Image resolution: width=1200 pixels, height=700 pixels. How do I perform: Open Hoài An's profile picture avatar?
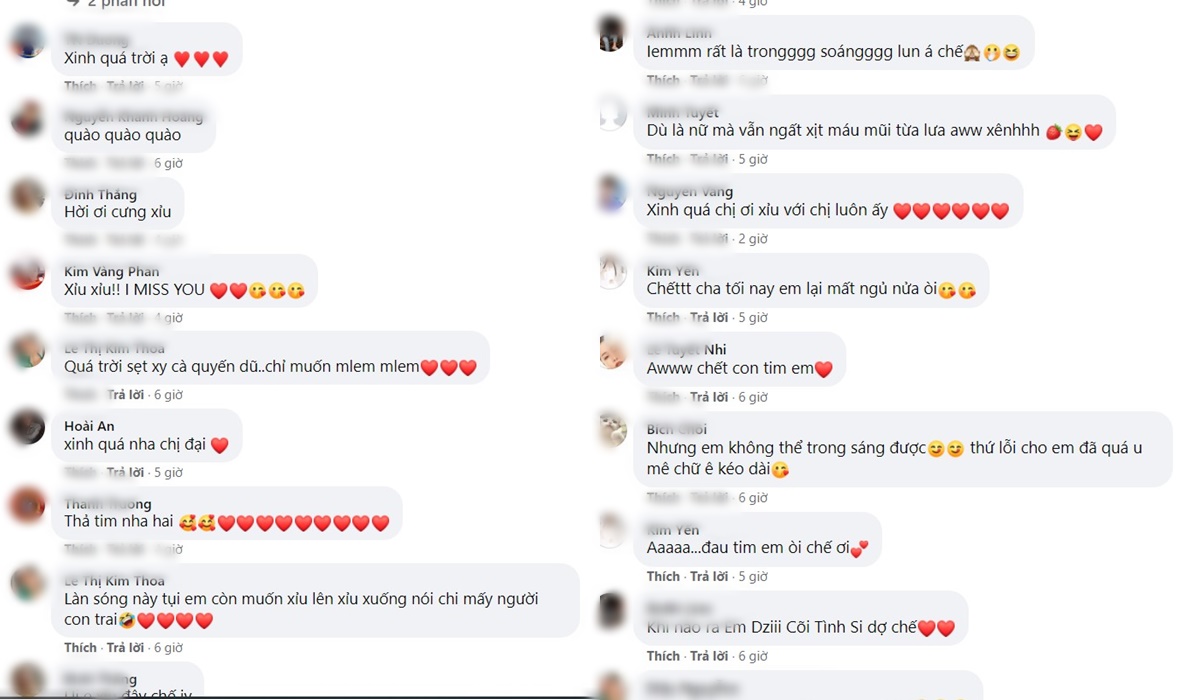coord(28,428)
